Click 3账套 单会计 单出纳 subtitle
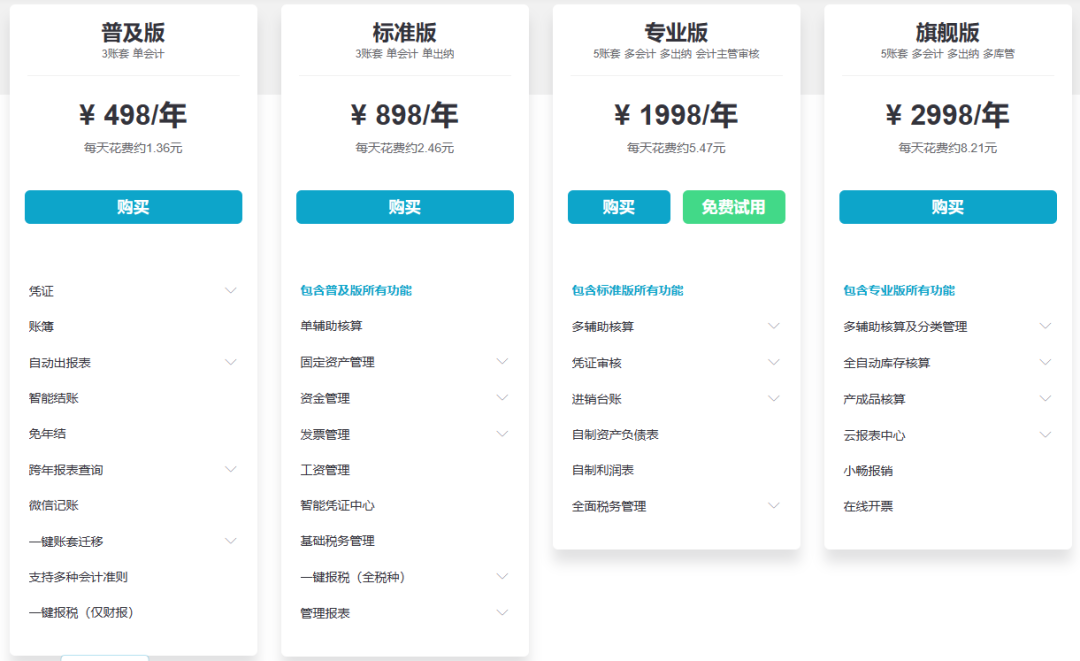Image resolution: width=1080 pixels, height=661 pixels. click(404, 54)
